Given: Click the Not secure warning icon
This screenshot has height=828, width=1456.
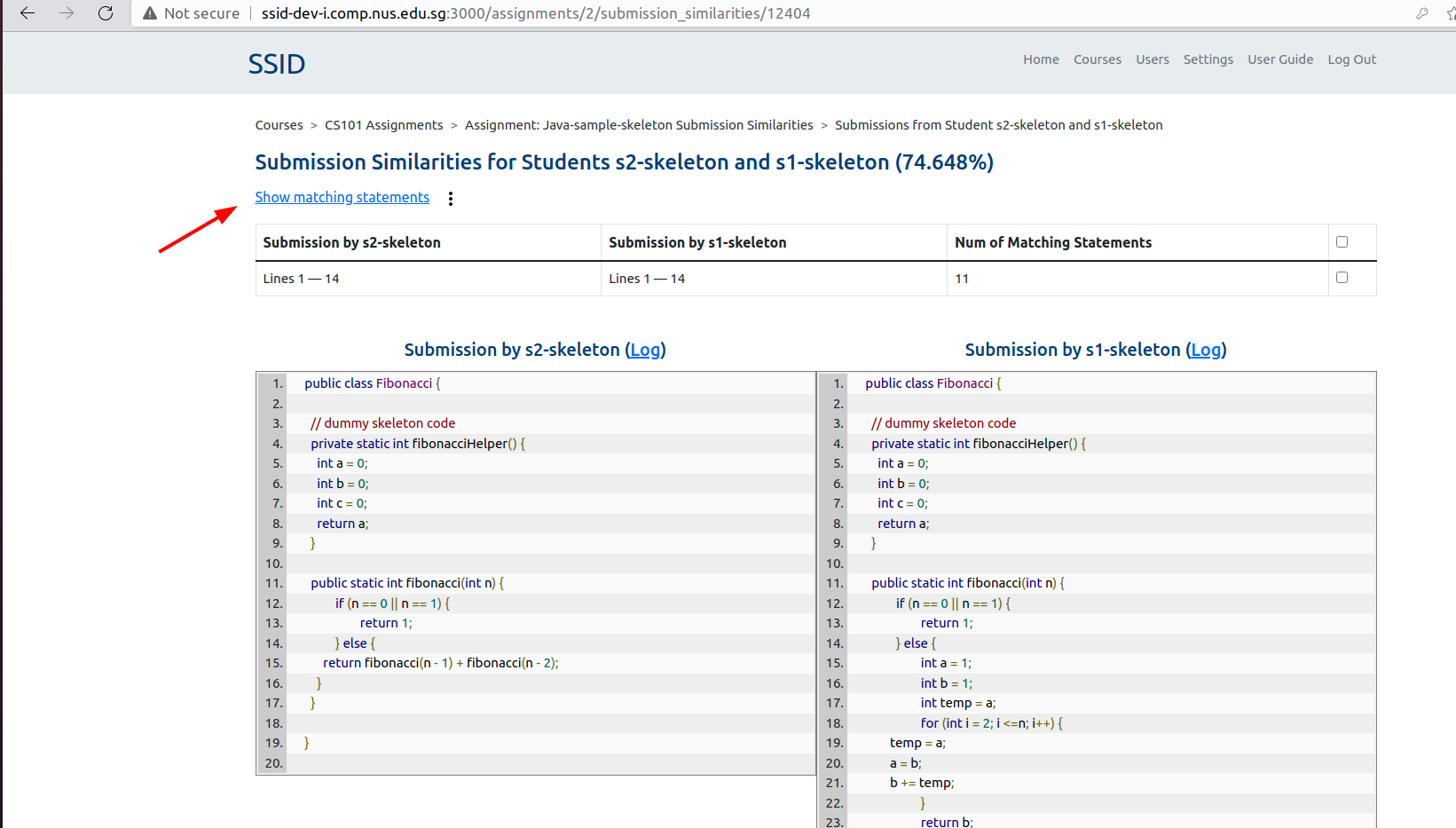Looking at the screenshot, I should click(x=149, y=13).
